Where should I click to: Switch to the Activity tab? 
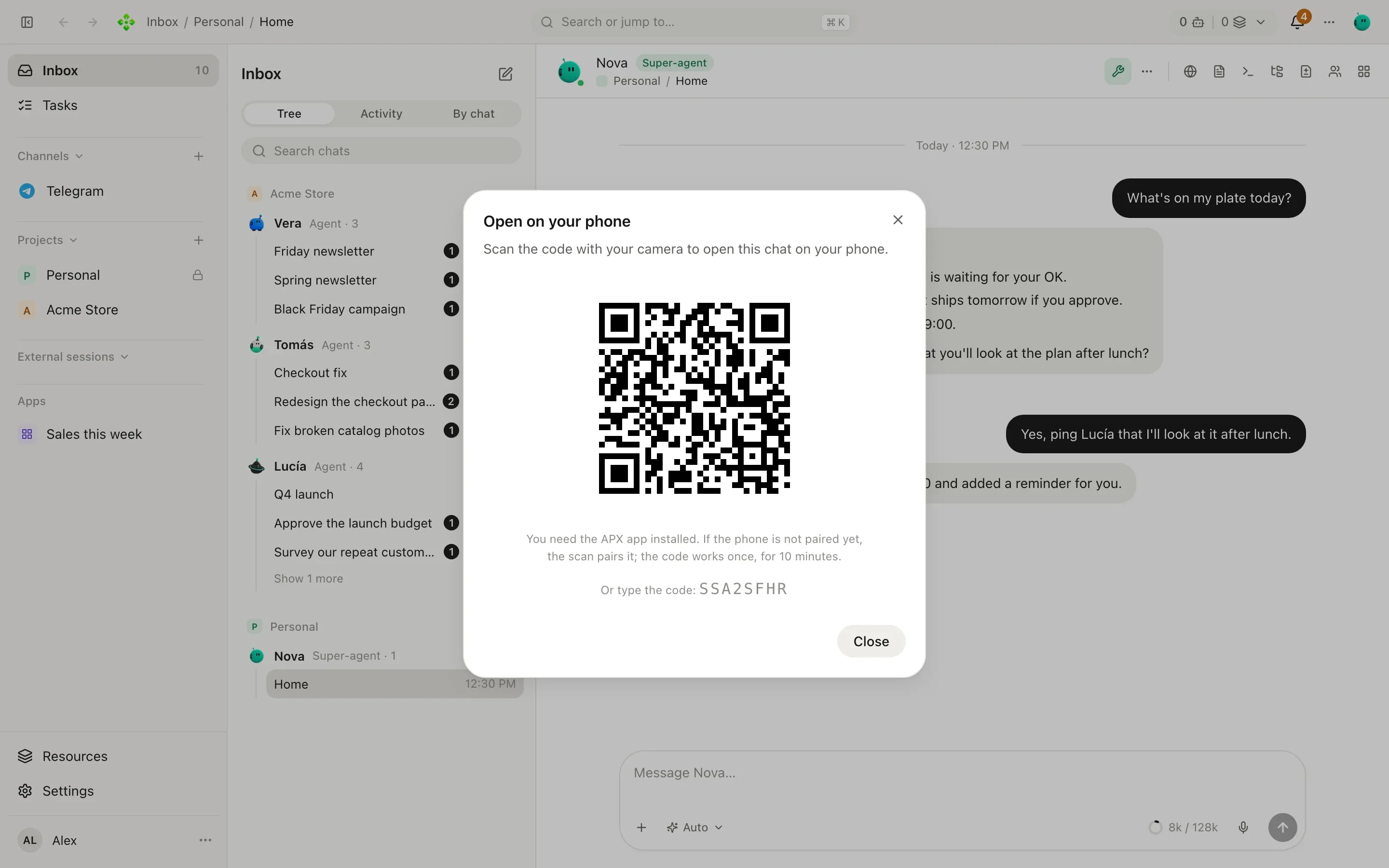point(381,114)
